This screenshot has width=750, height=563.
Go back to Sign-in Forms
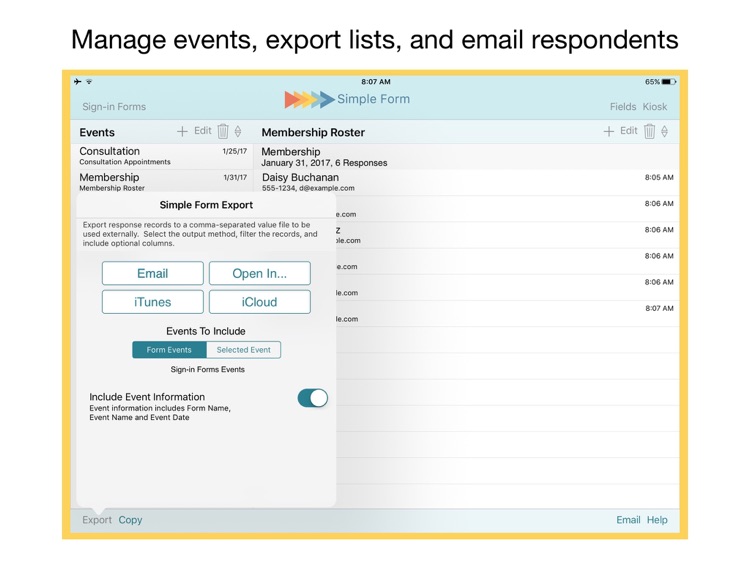click(114, 107)
